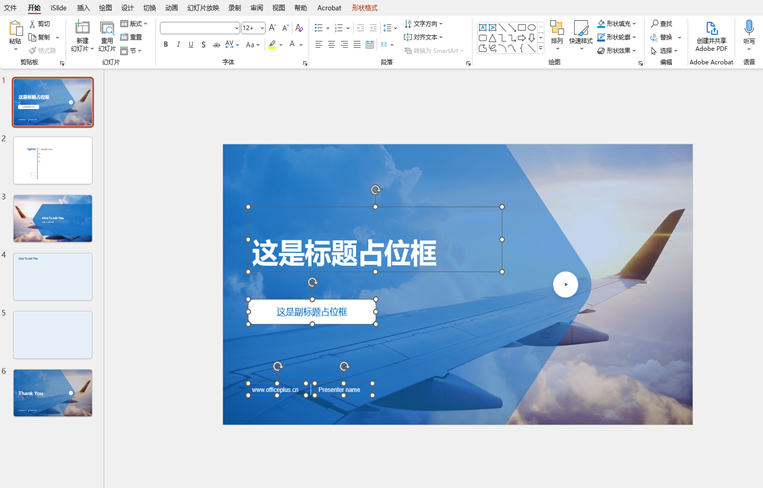Toggle Bold formatting

(x=166, y=44)
